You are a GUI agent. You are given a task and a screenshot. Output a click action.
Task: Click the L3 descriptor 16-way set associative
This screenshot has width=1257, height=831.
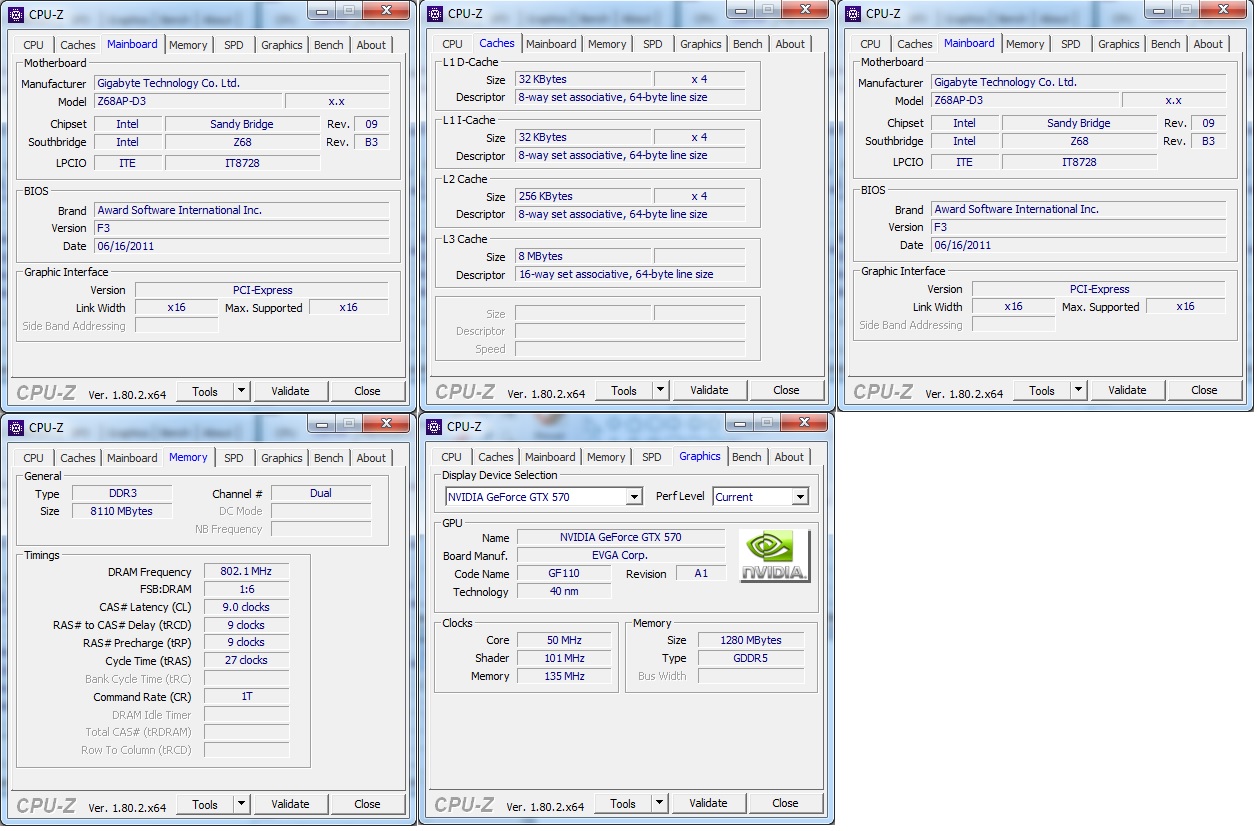click(630, 274)
